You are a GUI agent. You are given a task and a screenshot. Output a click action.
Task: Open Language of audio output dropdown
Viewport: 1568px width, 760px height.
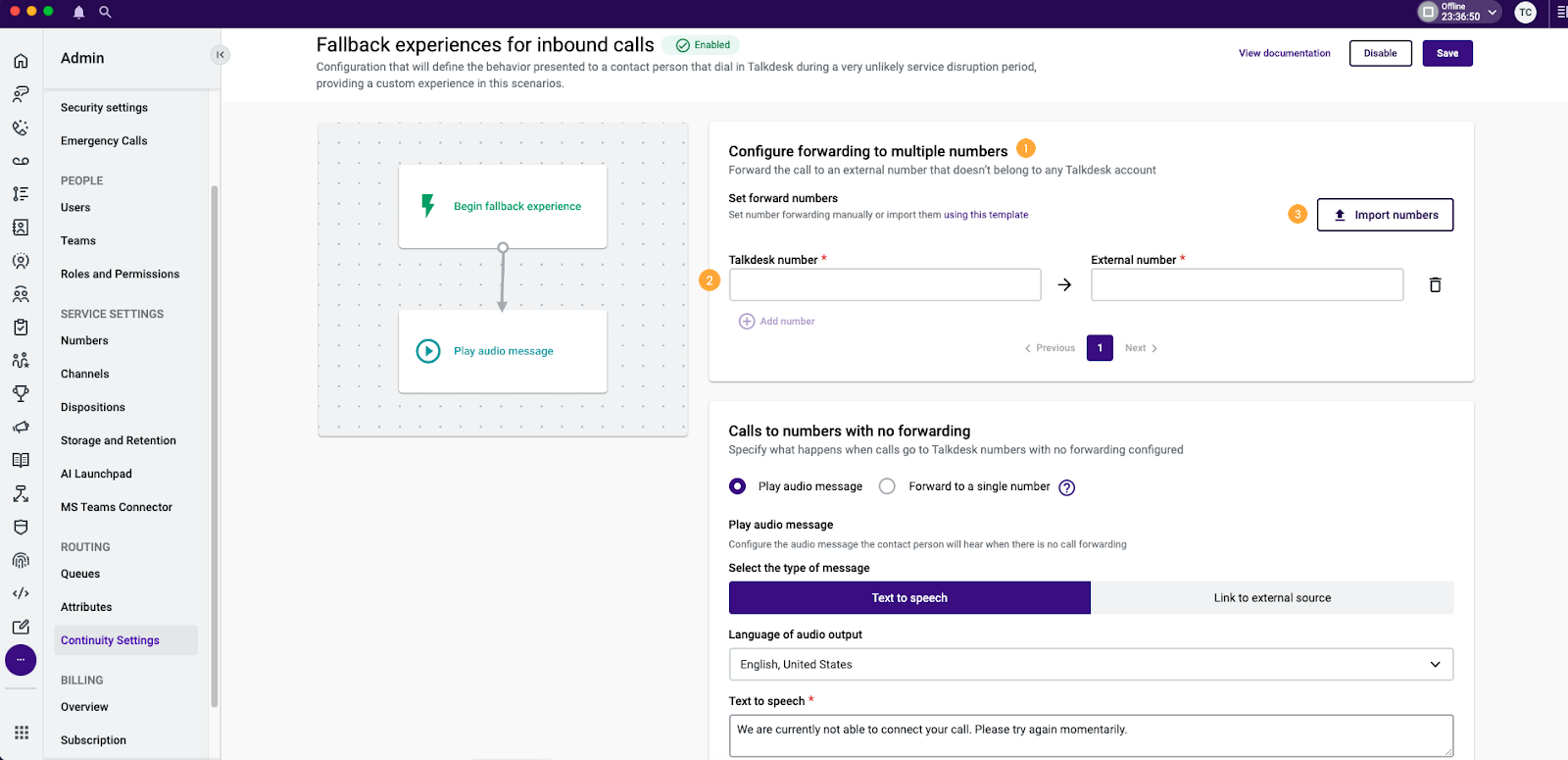click(x=1090, y=664)
